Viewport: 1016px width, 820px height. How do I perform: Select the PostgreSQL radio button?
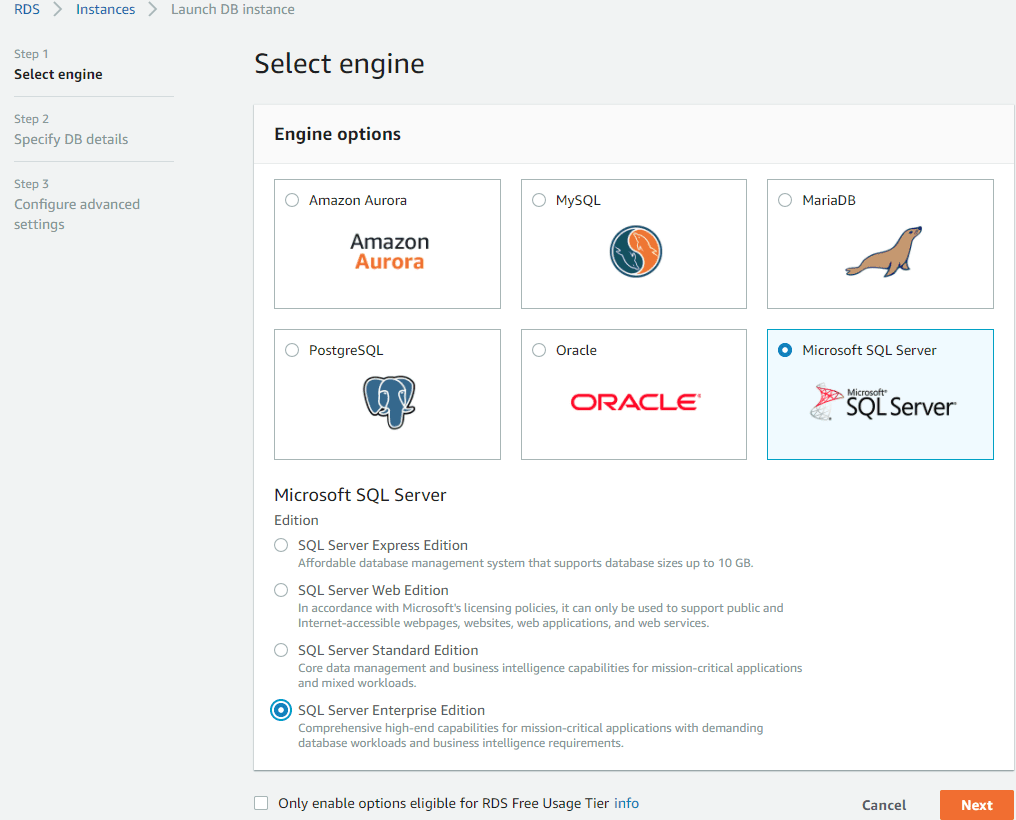pos(292,350)
